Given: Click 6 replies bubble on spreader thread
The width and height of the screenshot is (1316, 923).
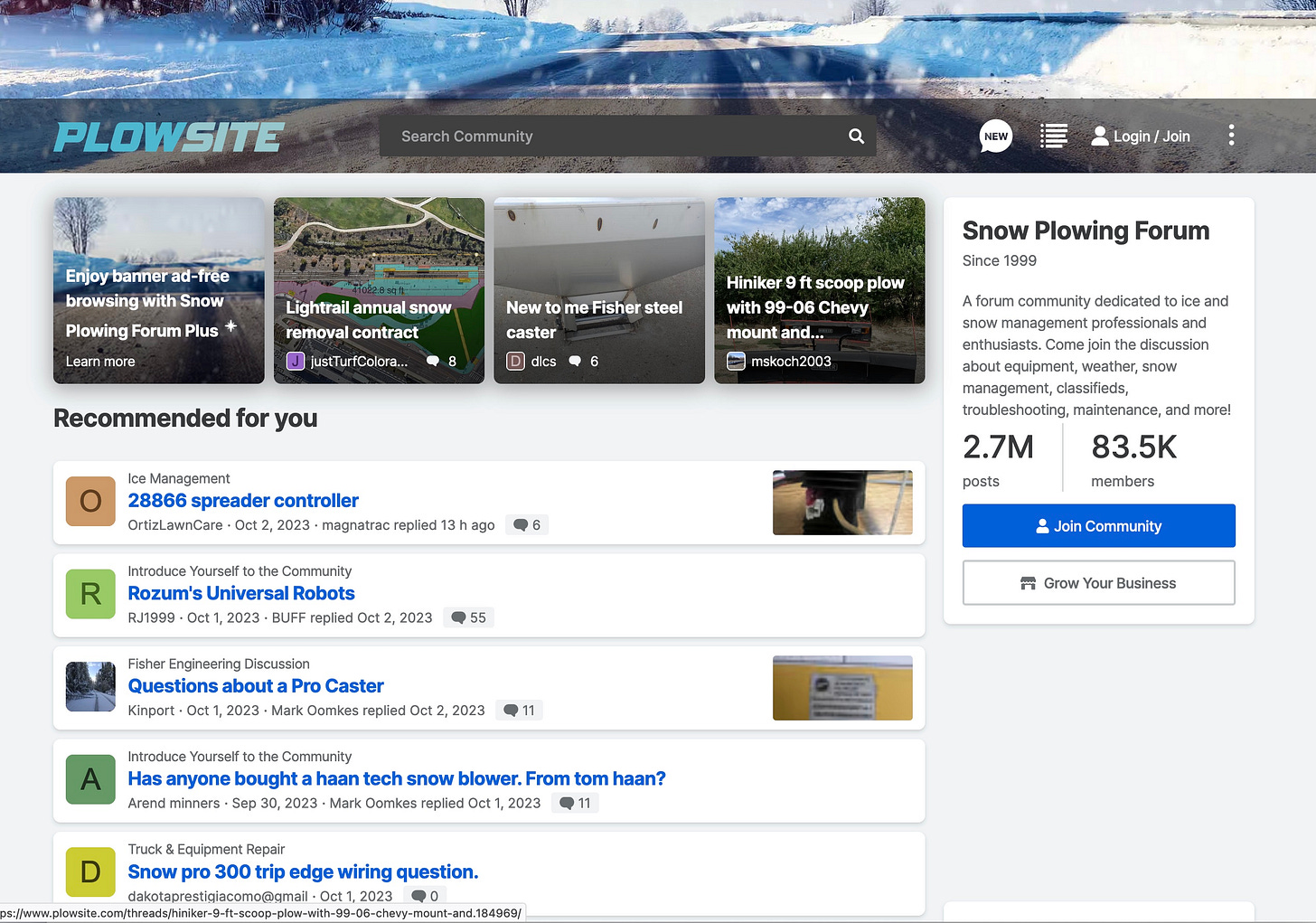Looking at the screenshot, I should point(527,524).
